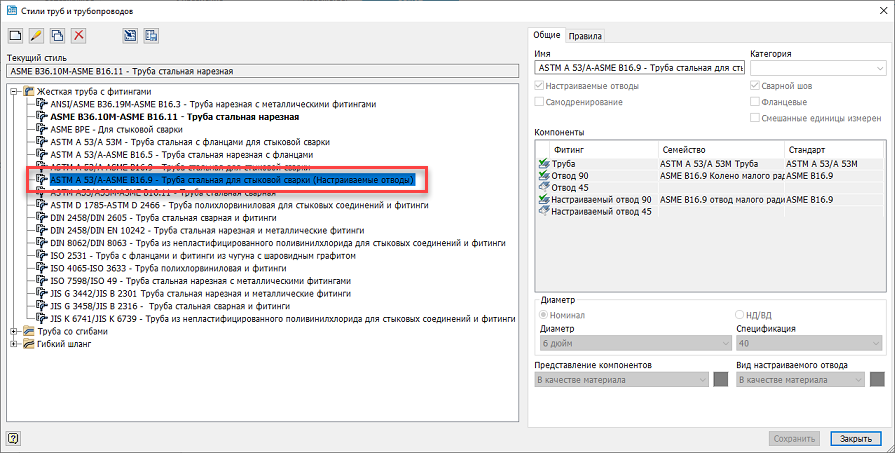The width and height of the screenshot is (895, 453).
Task: Click ASME B16.9 Колено малого радиуса cell
Action: (x=721, y=176)
